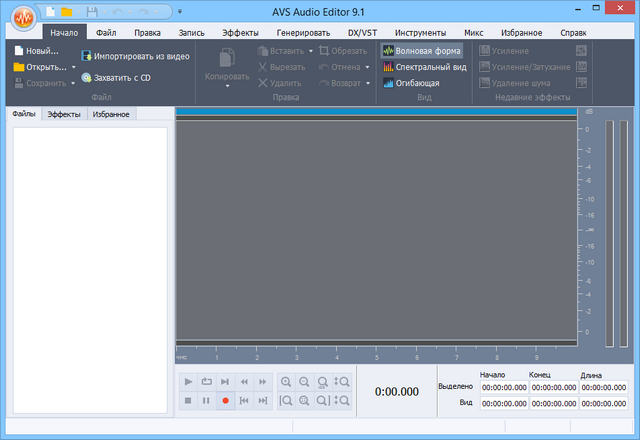Click the horizontal zoom out magnifier icon

pos(304,381)
